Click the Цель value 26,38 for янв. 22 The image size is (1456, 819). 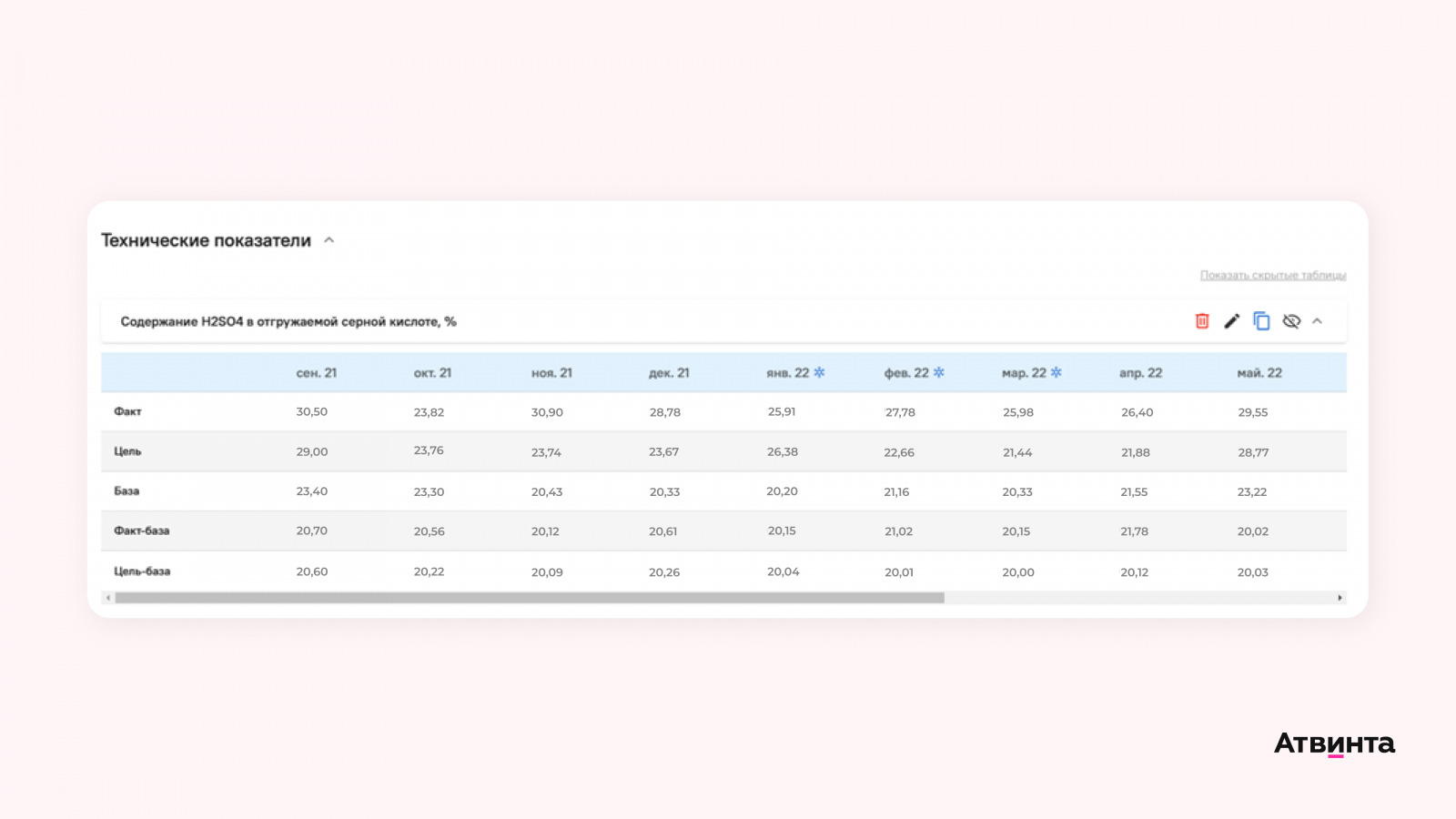(x=783, y=451)
